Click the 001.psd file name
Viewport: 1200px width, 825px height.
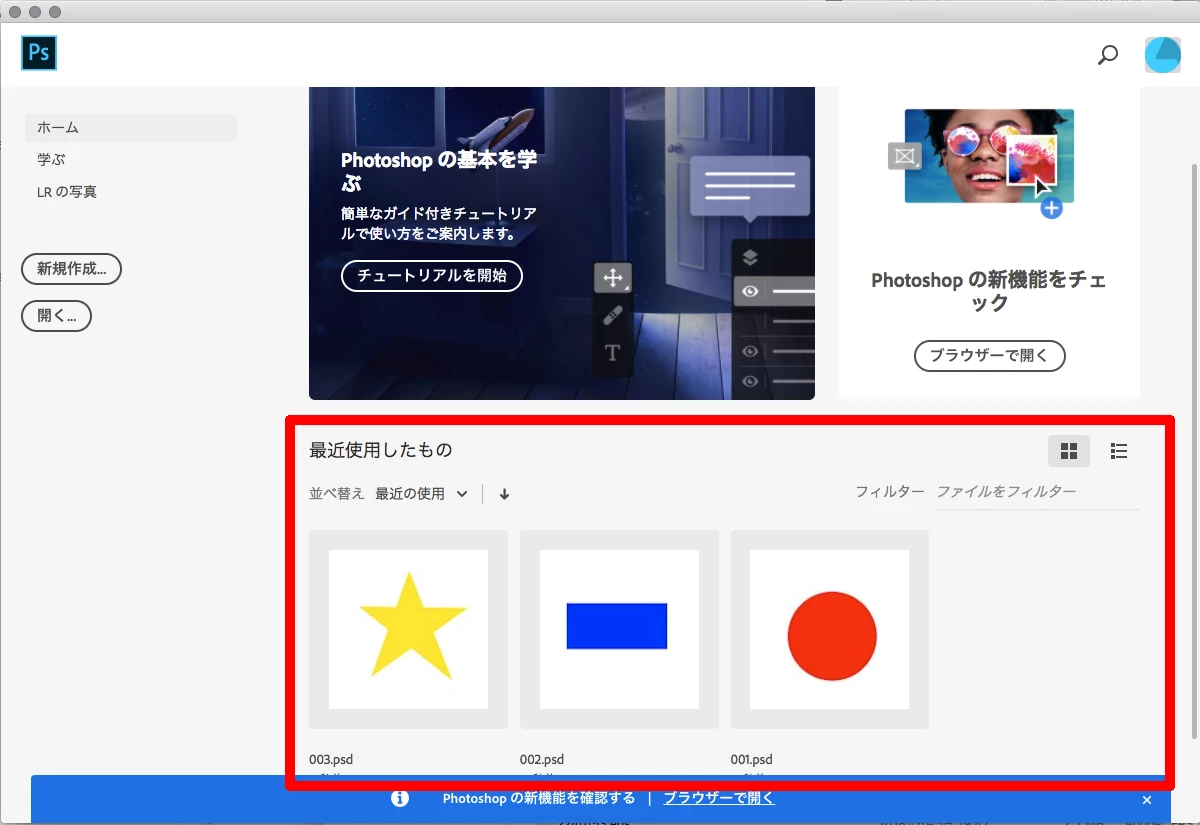(752, 760)
